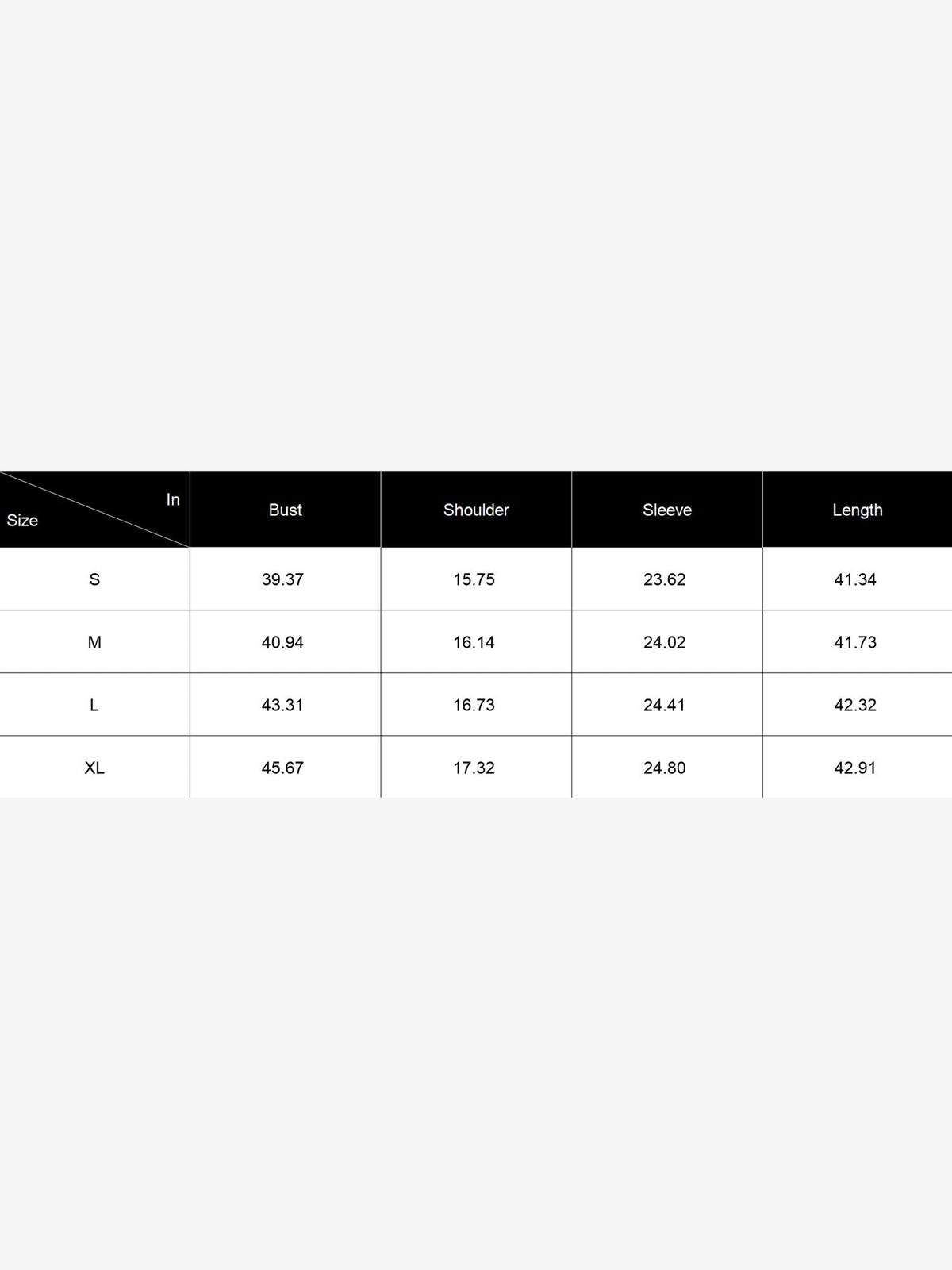Click the Size/In corner header cell
Viewport: 952px width, 1270px height.
94,510
